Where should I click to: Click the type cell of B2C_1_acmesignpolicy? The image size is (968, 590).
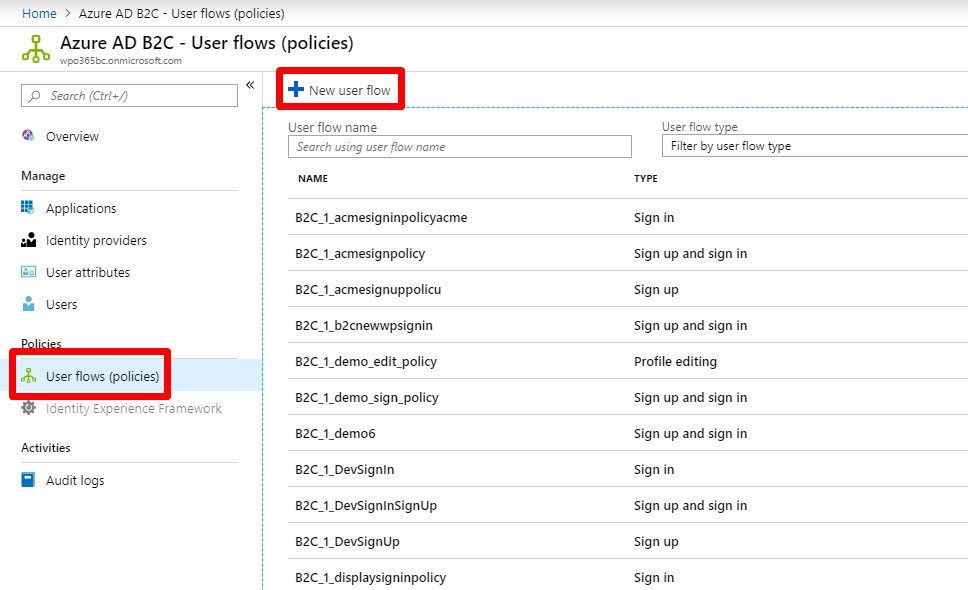(x=690, y=254)
